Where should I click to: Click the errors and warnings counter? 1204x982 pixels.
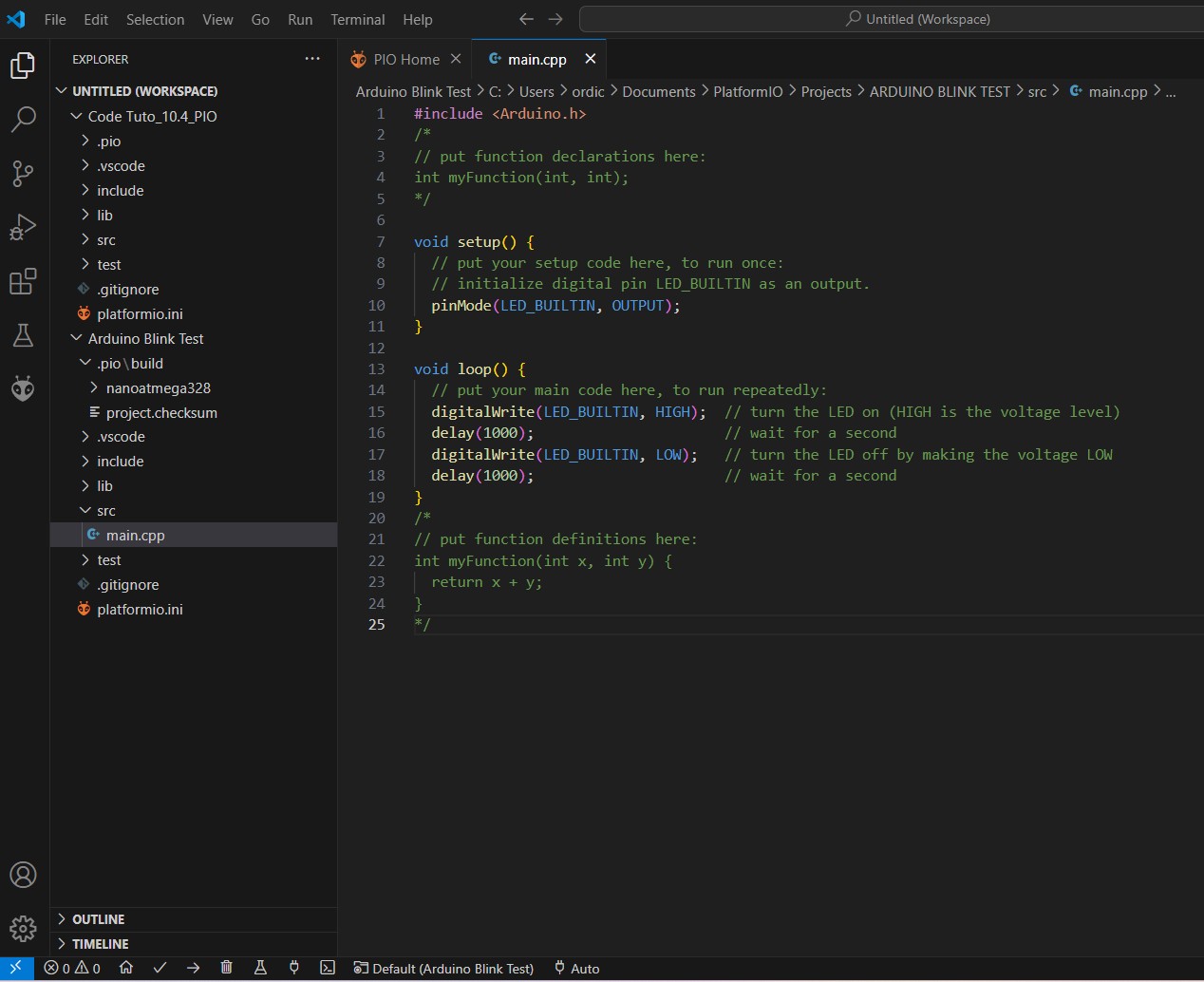72,969
